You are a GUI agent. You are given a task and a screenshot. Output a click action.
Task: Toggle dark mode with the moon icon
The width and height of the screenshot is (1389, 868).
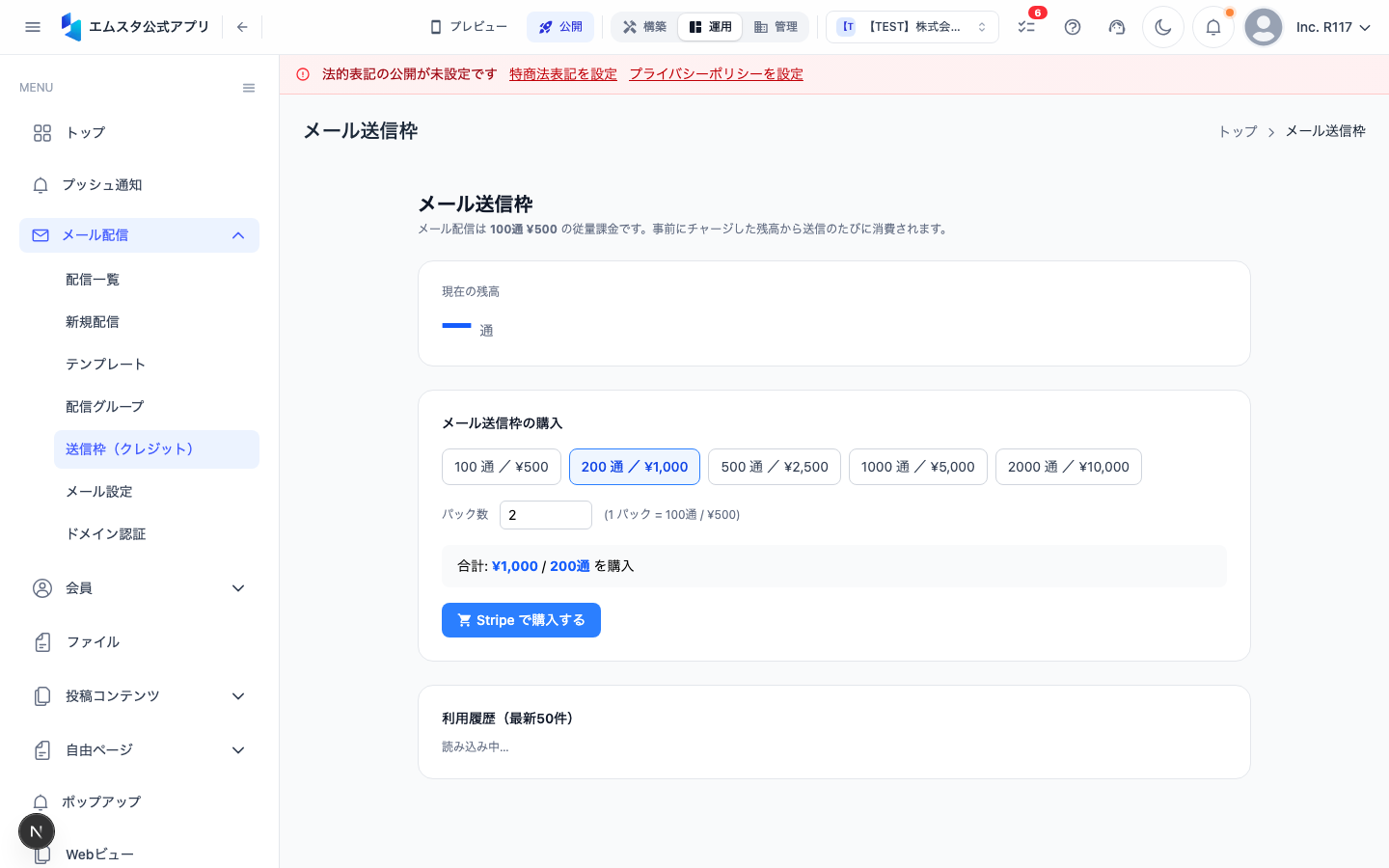pos(1163,27)
